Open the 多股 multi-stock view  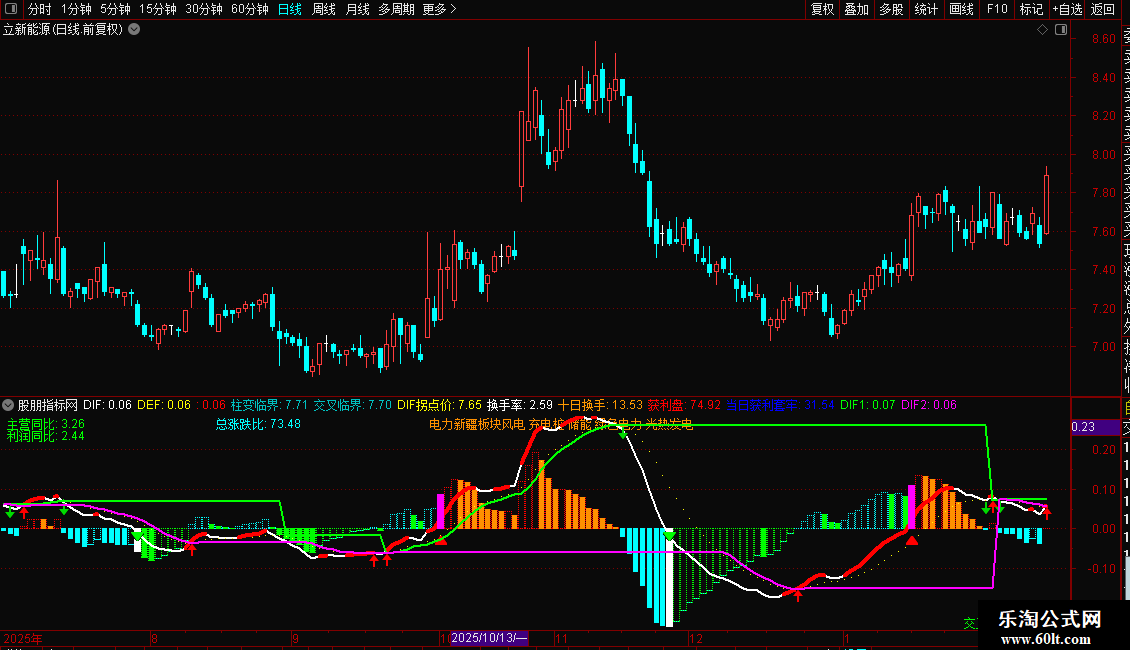tap(891, 9)
